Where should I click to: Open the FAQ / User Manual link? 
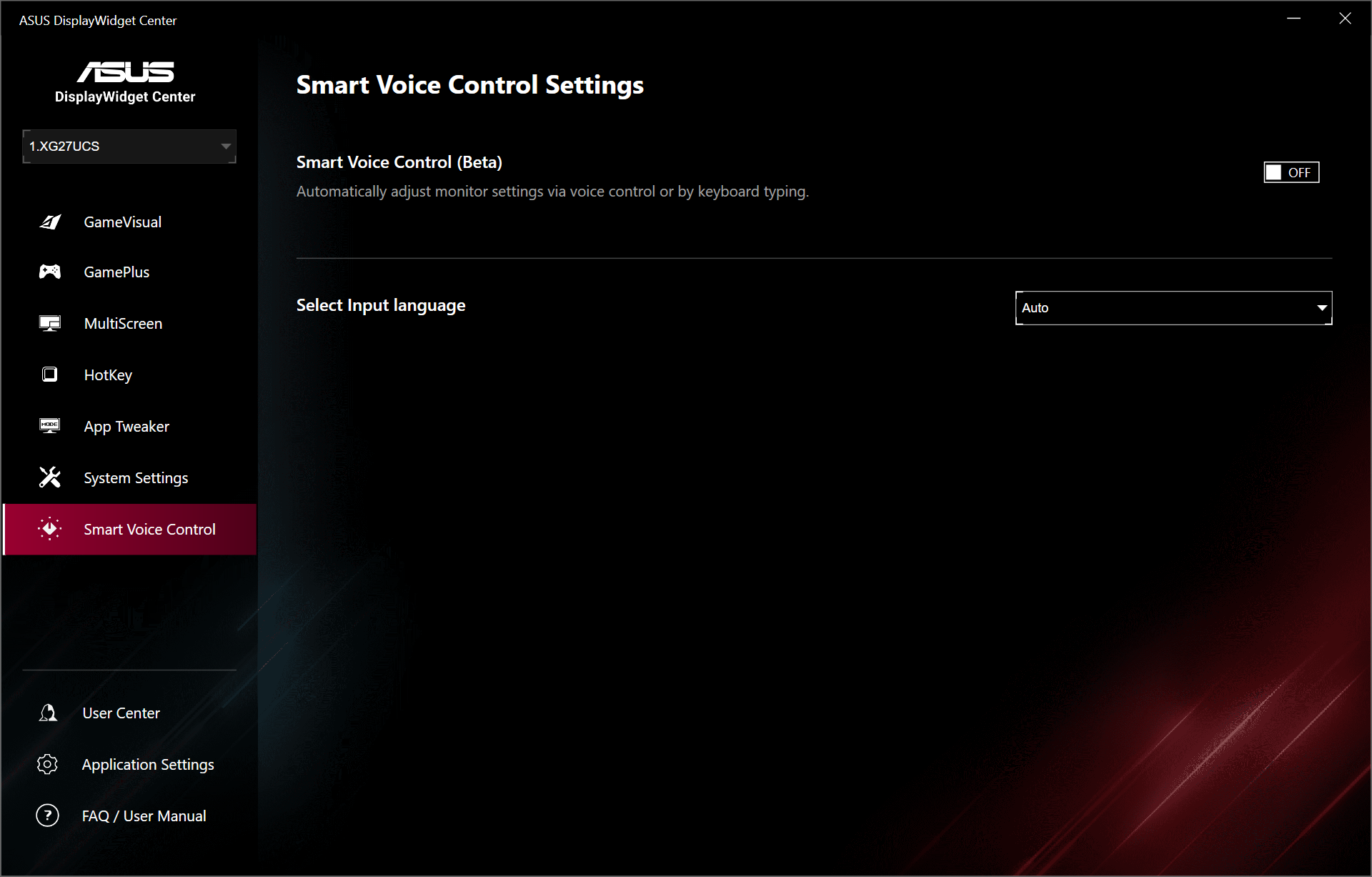(144, 816)
